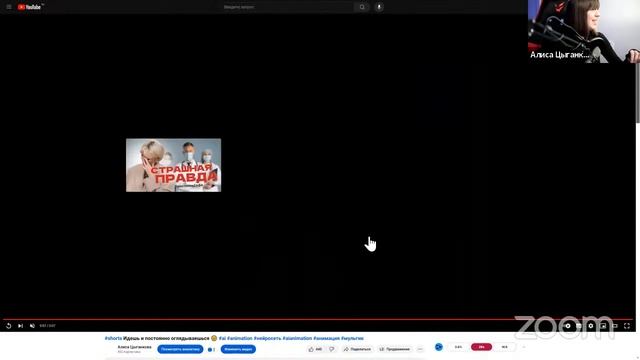Click the page vertical scrollbar
This screenshot has width=640, height=360.
click(638, 92)
